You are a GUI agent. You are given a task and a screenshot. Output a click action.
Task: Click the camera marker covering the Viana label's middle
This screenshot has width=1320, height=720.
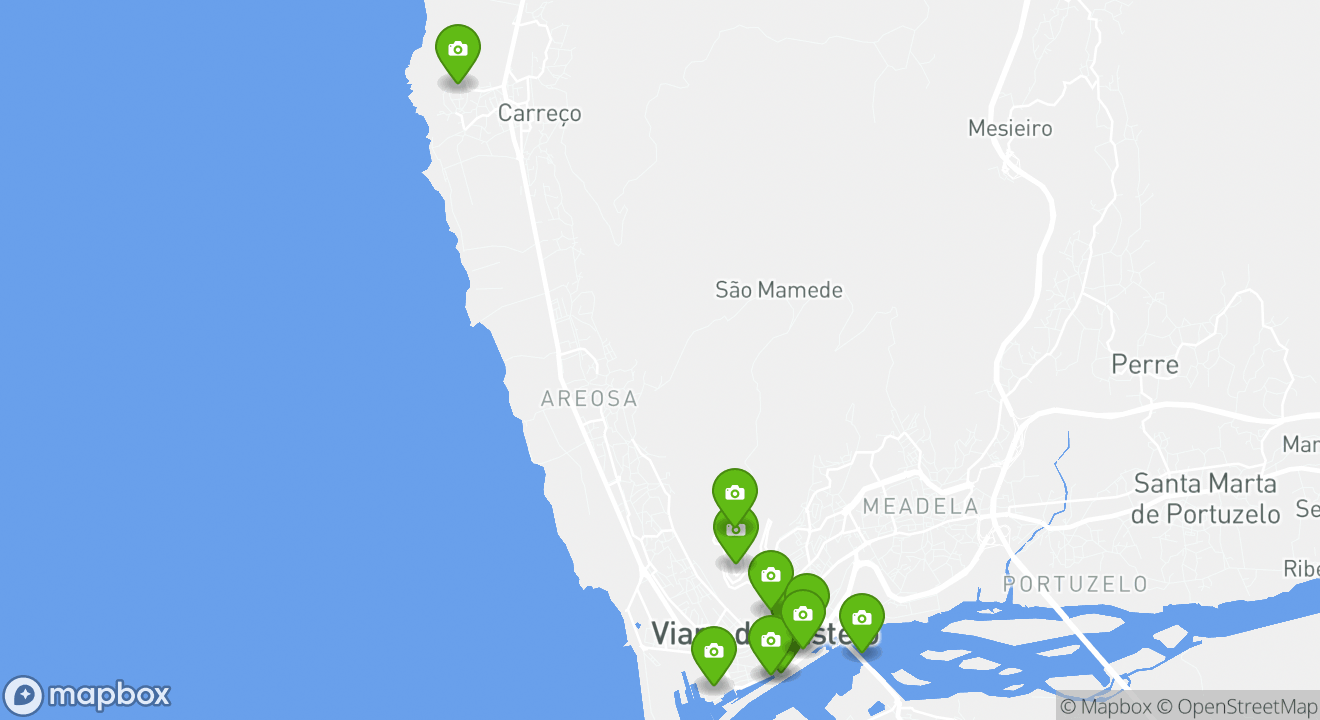point(771,641)
